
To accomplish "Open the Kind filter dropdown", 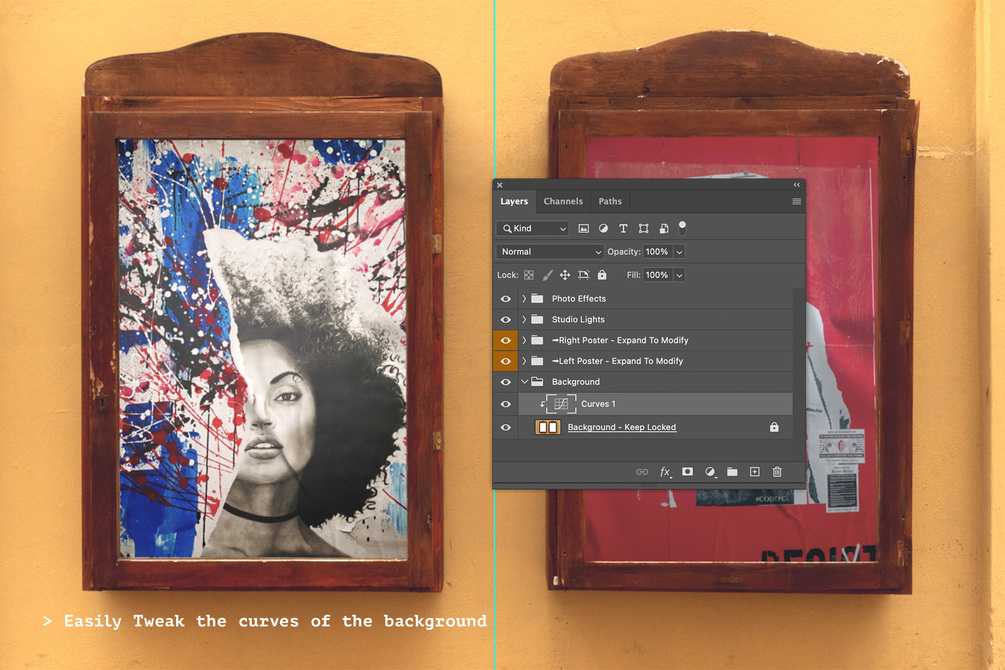I will click(x=533, y=228).
